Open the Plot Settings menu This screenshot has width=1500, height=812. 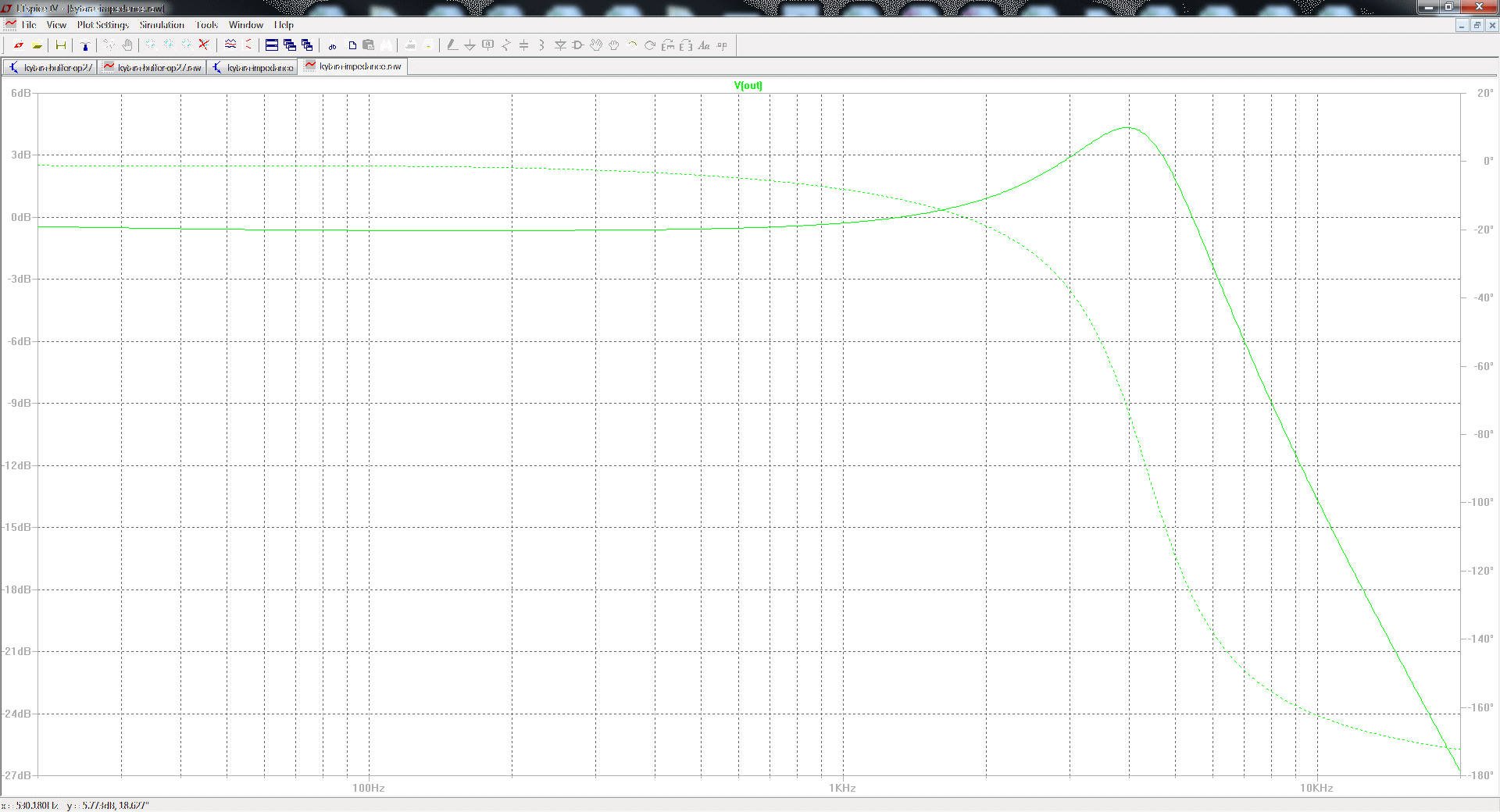pyautogui.click(x=102, y=25)
